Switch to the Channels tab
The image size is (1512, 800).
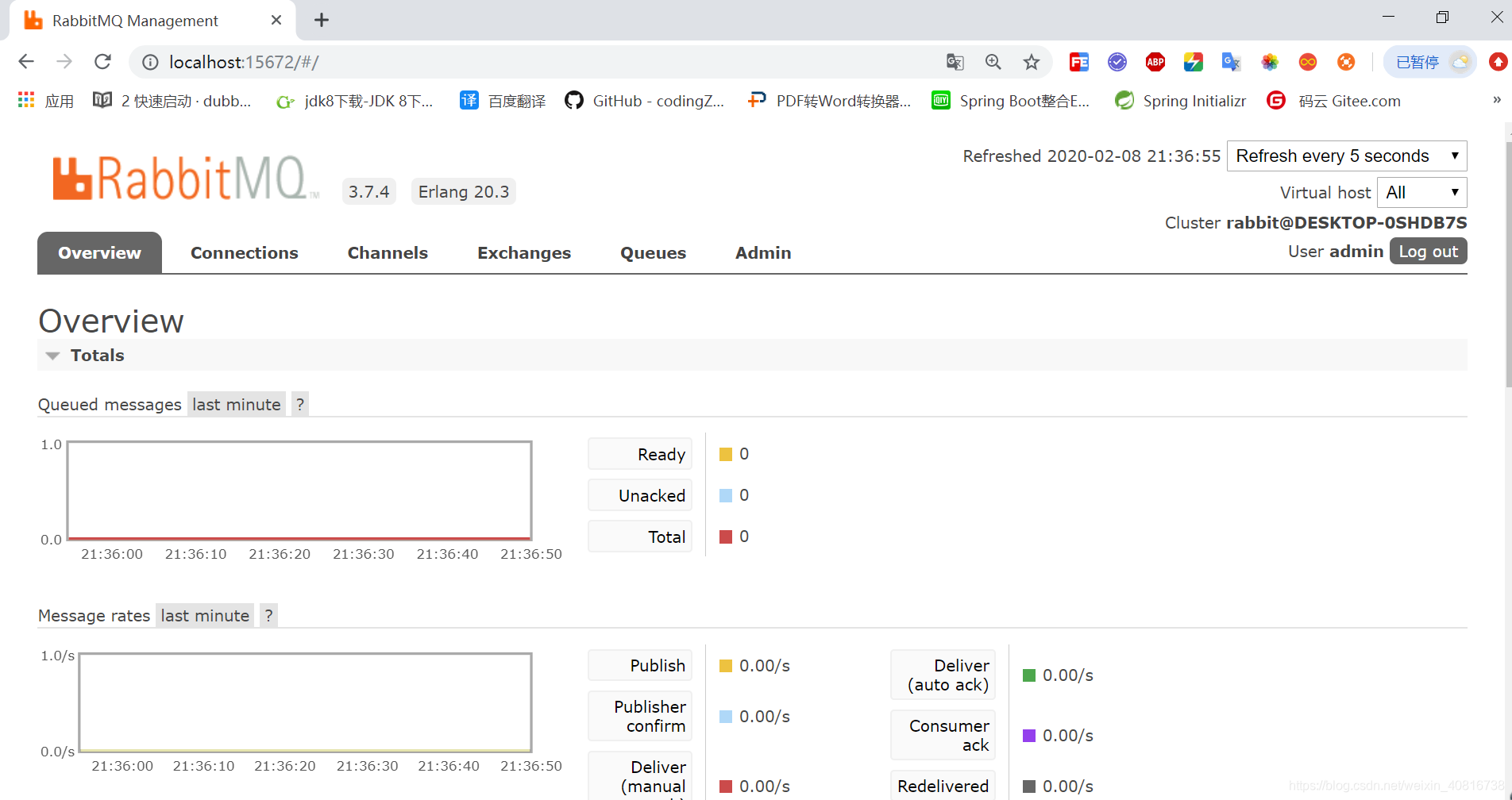click(388, 253)
